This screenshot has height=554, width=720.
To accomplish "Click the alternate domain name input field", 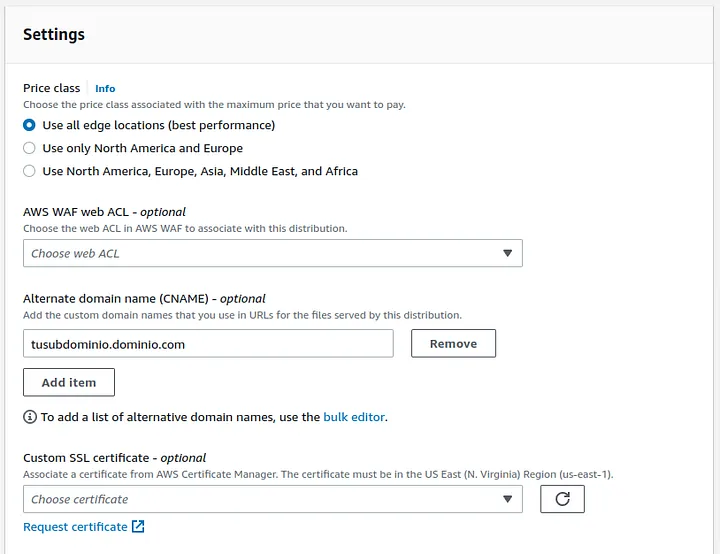I will coord(208,344).
